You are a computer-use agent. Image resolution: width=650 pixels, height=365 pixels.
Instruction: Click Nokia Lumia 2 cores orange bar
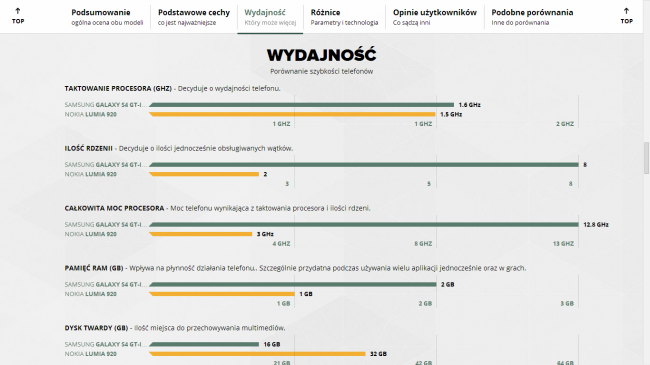(204, 174)
